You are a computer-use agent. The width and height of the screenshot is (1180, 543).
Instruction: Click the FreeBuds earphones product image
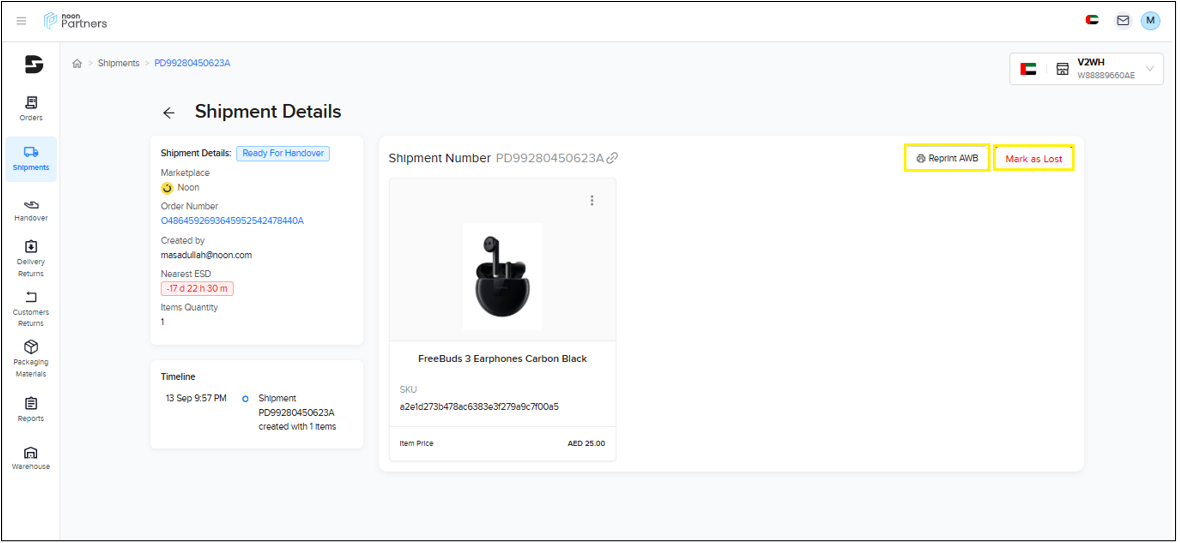point(501,276)
